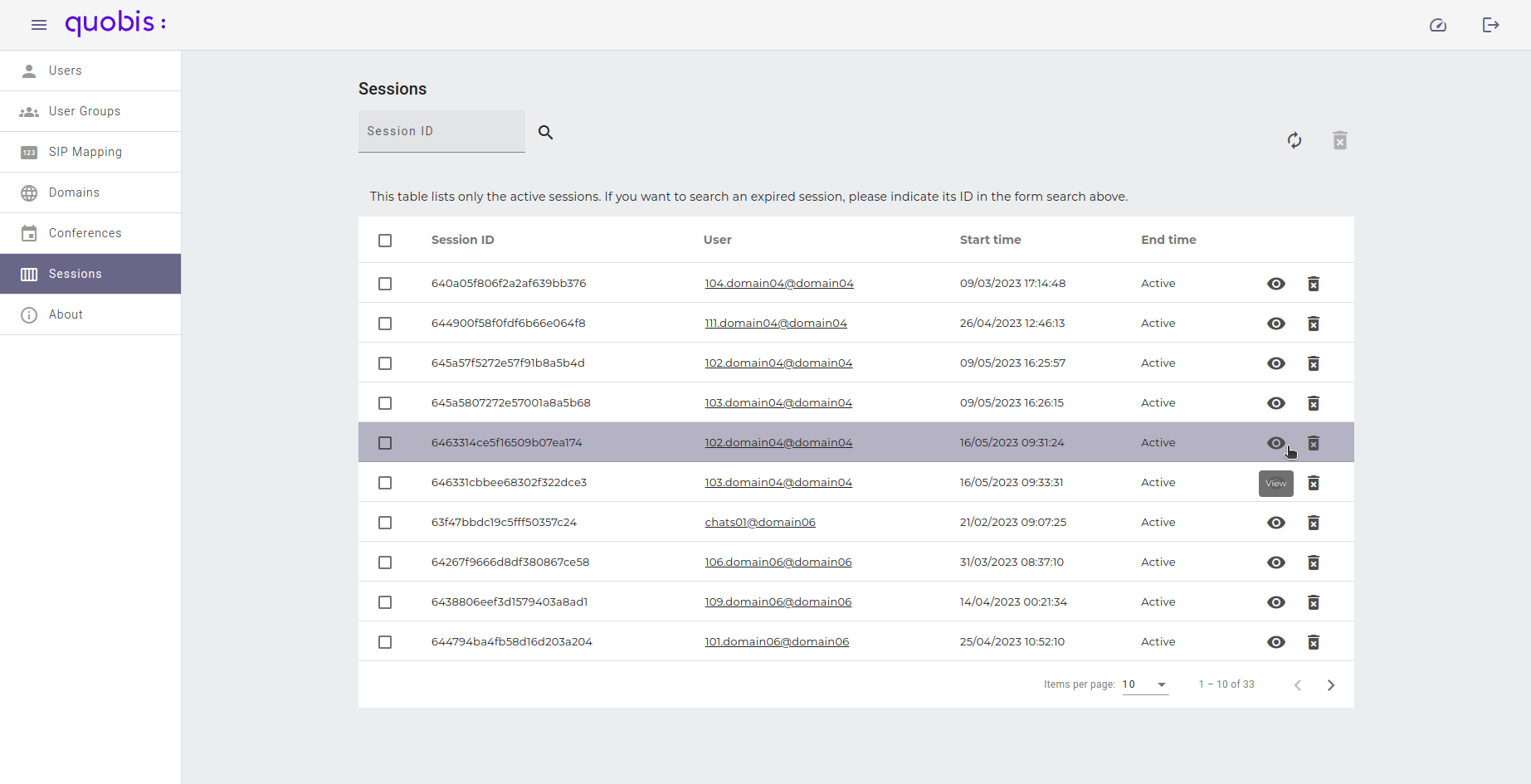View session 6438806eef3d1579403a8ad1
This screenshot has width=1531, height=784.
(x=1276, y=602)
